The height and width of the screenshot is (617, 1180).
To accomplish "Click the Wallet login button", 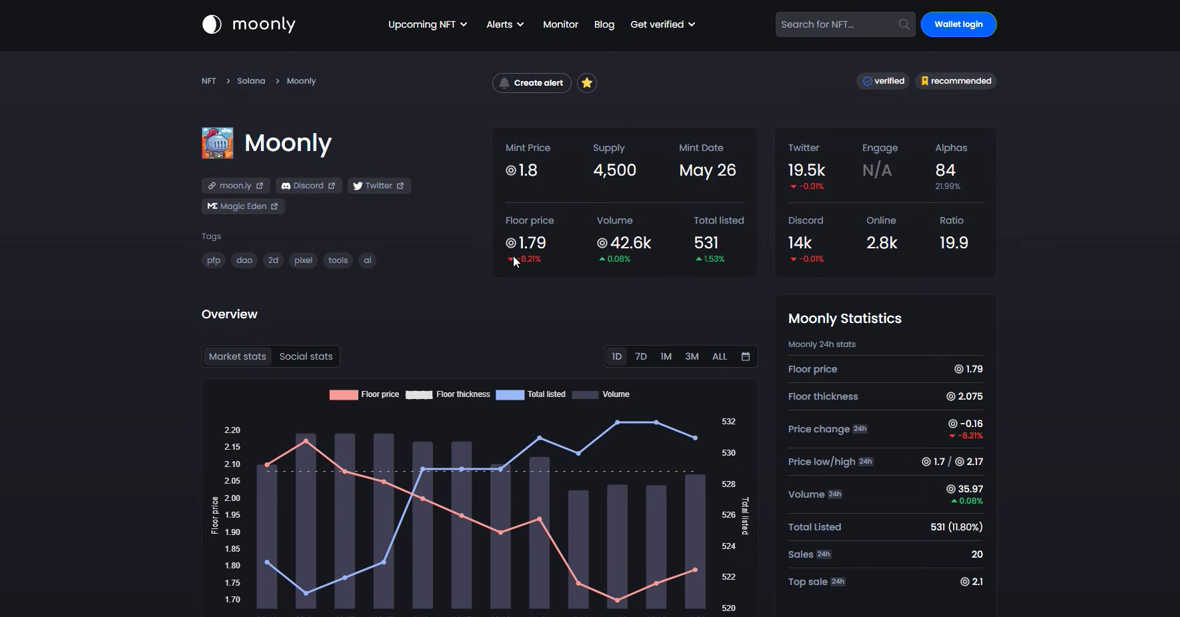I will click(959, 24).
